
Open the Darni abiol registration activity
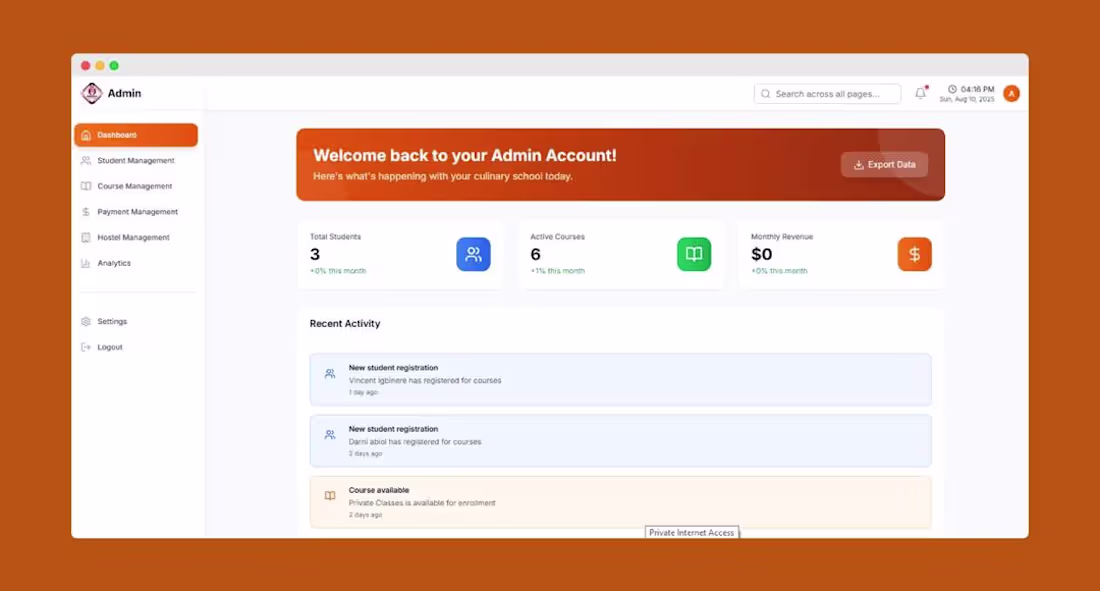(x=621, y=441)
